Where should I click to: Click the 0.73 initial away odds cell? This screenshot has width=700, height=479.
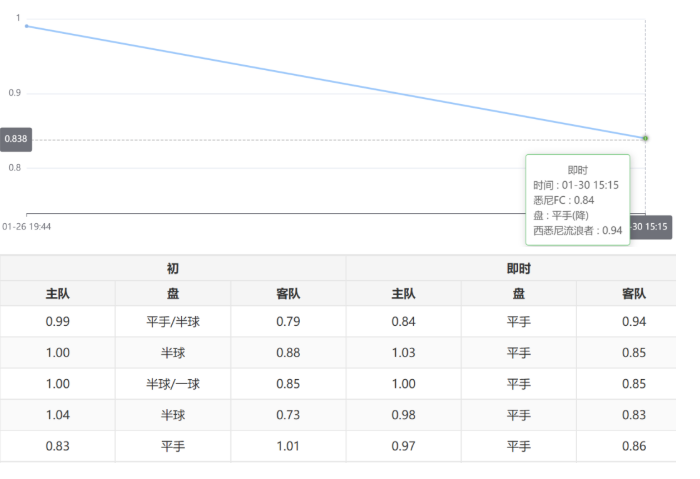tap(288, 415)
